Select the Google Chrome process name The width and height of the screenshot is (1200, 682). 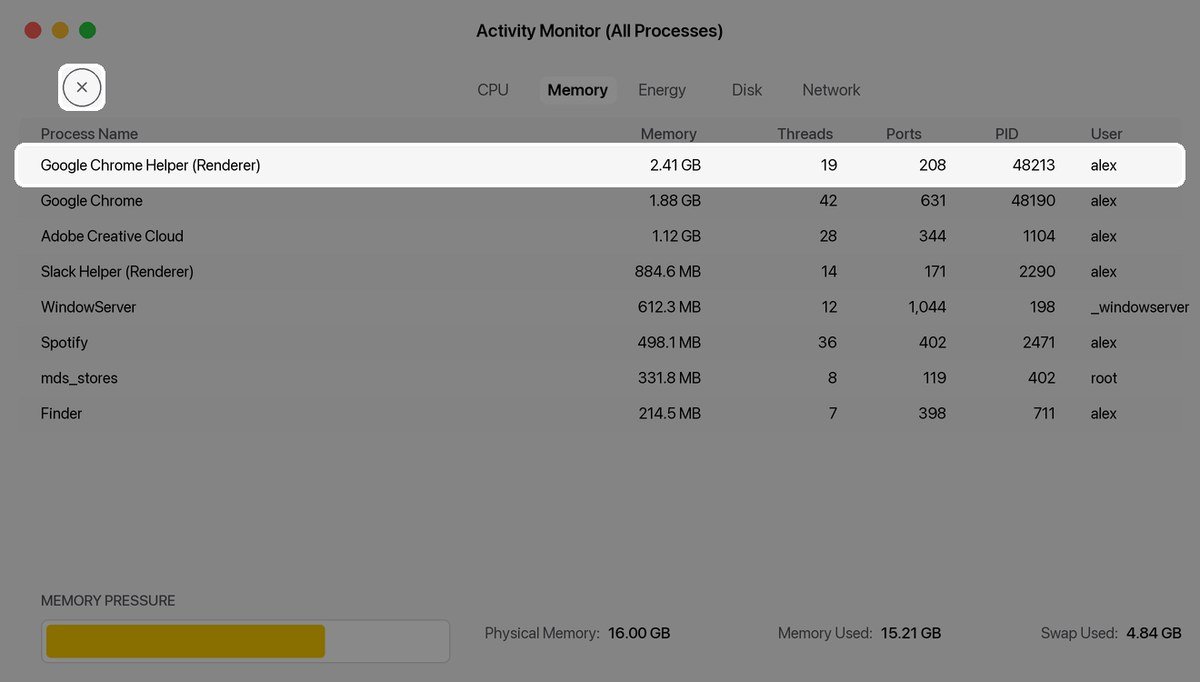pos(92,201)
